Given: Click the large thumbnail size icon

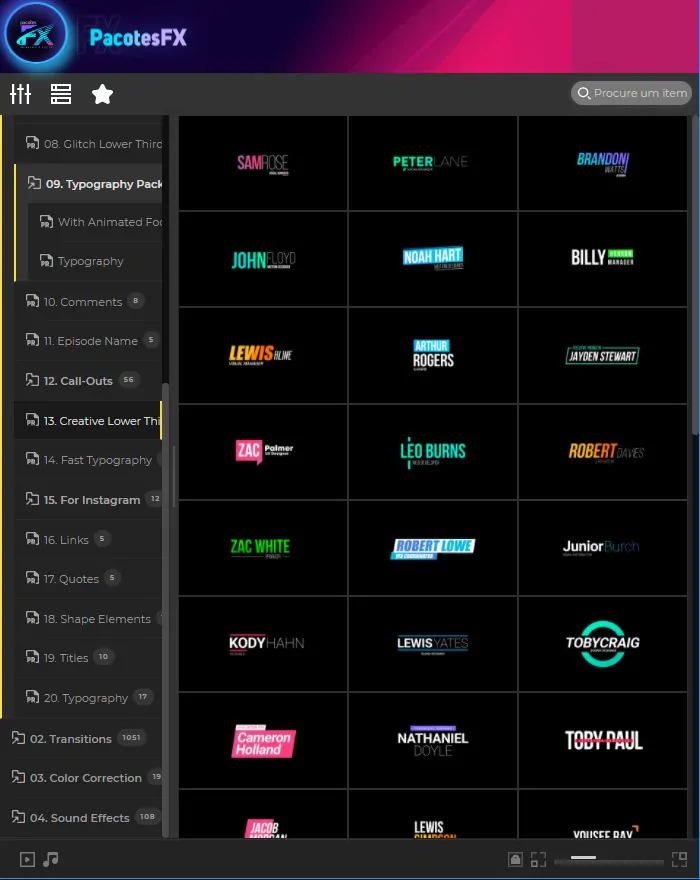Looking at the screenshot, I should (x=679, y=859).
